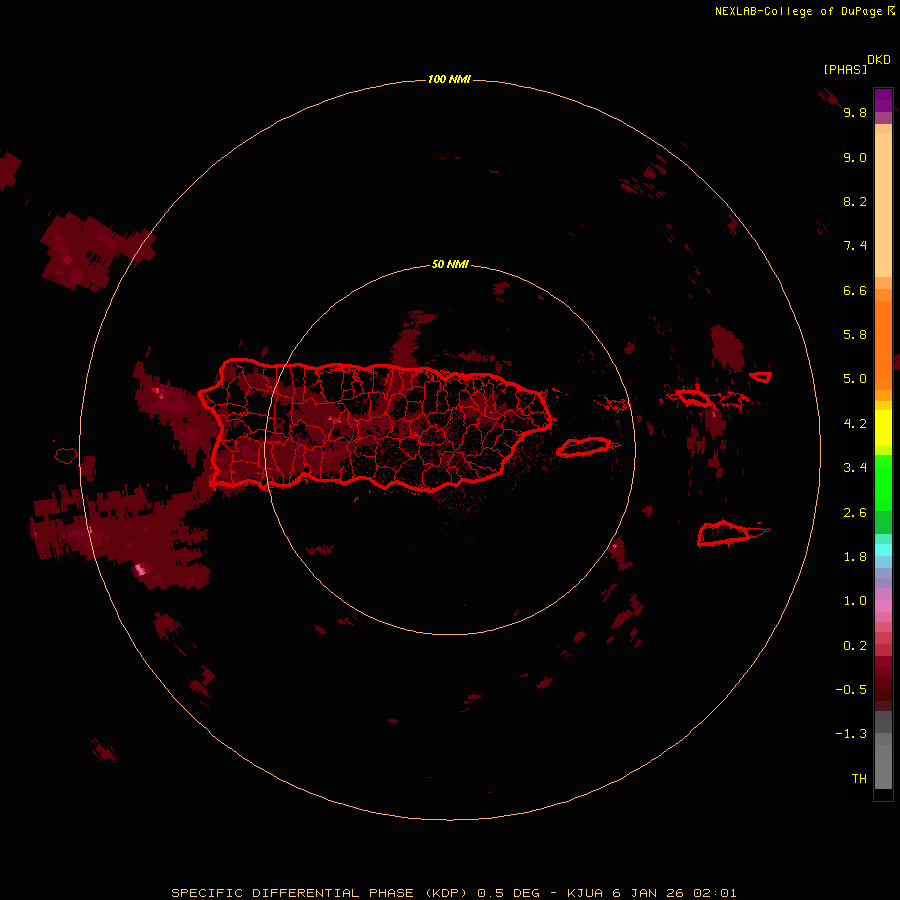Click the Vieques island outline east of Puerto Rico
The image size is (900, 900).
584,447
